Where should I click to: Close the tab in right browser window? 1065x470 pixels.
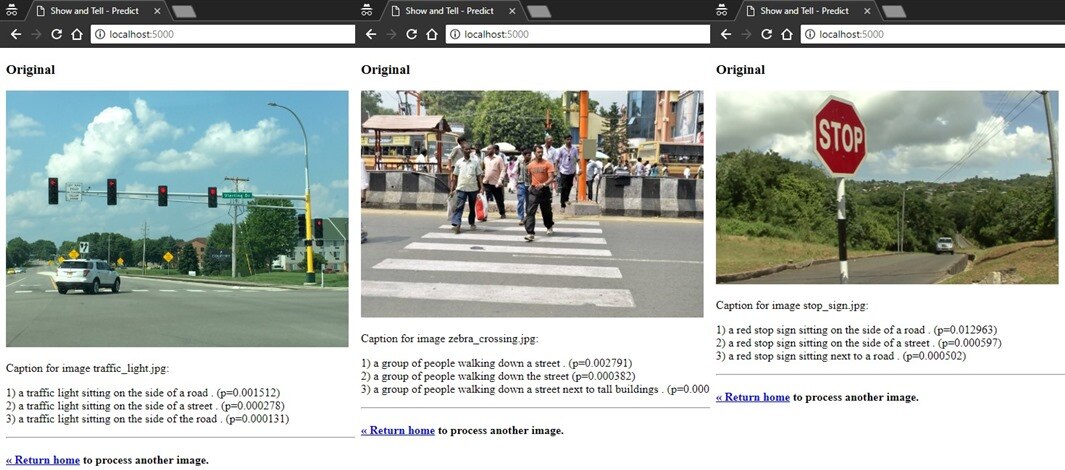868,12
